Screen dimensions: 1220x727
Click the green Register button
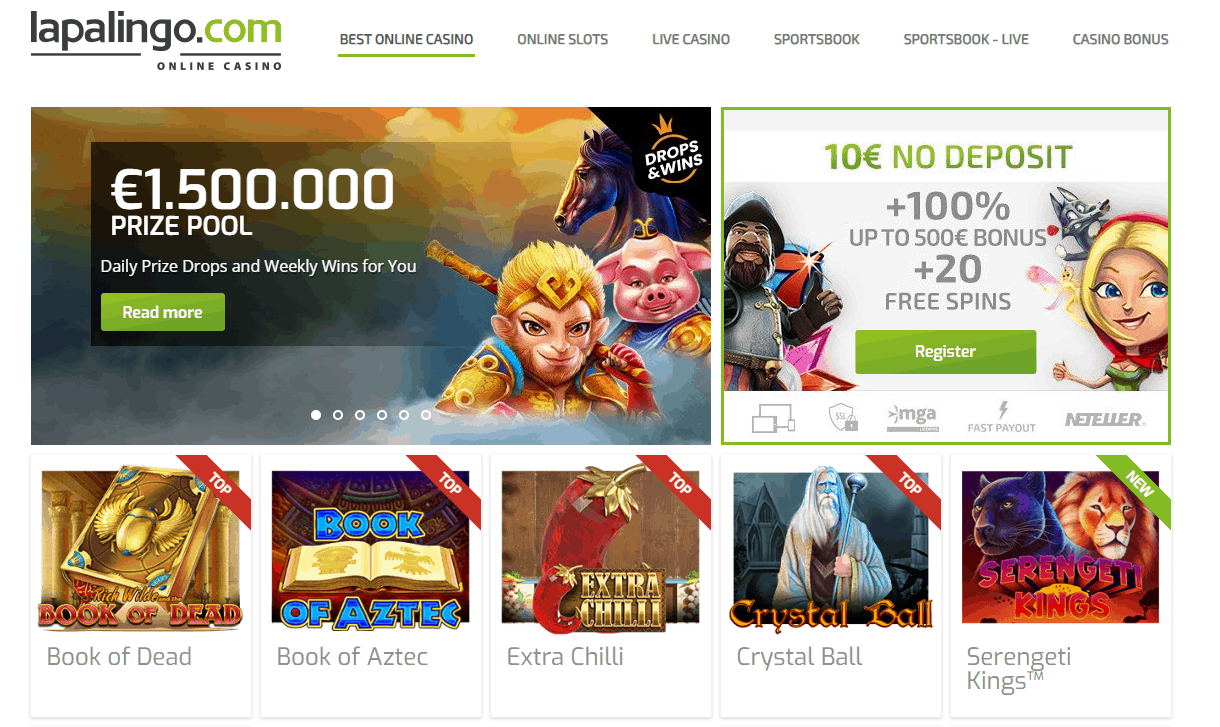945,352
